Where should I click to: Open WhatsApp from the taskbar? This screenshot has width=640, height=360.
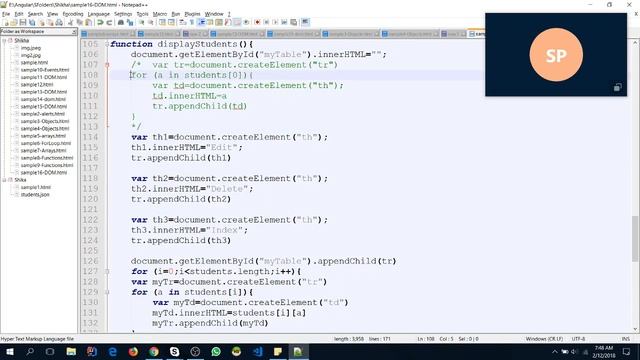coord(216,351)
